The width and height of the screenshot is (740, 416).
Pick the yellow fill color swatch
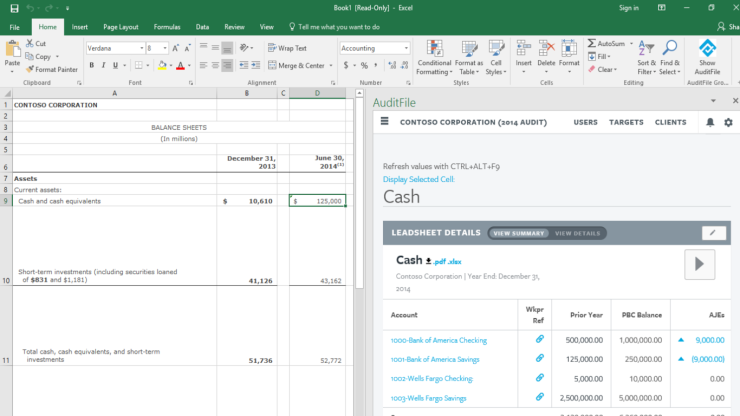tap(162, 66)
